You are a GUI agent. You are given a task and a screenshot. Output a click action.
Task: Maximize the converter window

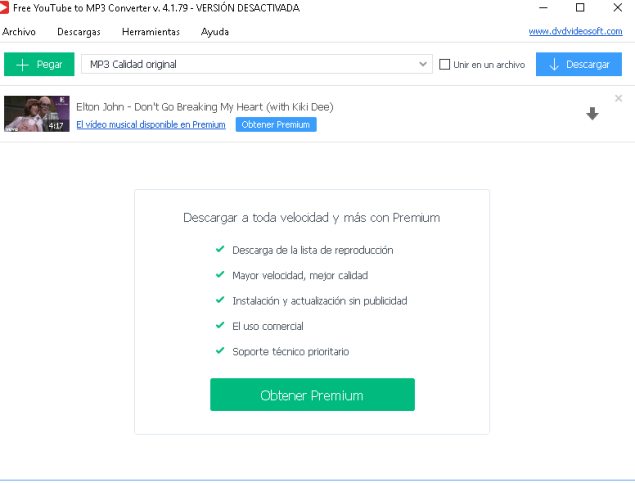click(579, 8)
